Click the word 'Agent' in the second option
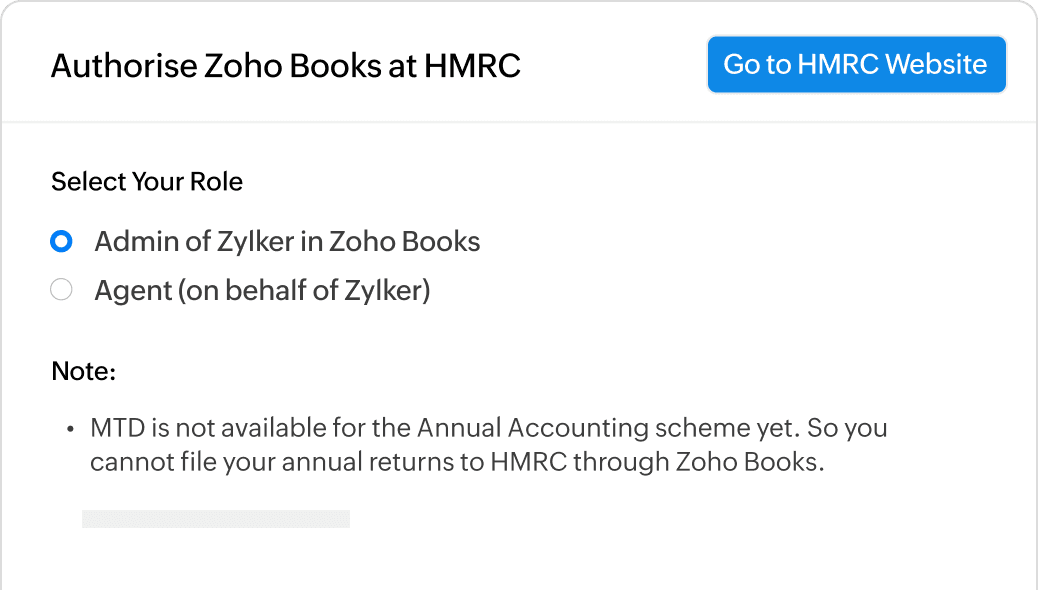The image size is (1038, 590). 127,291
